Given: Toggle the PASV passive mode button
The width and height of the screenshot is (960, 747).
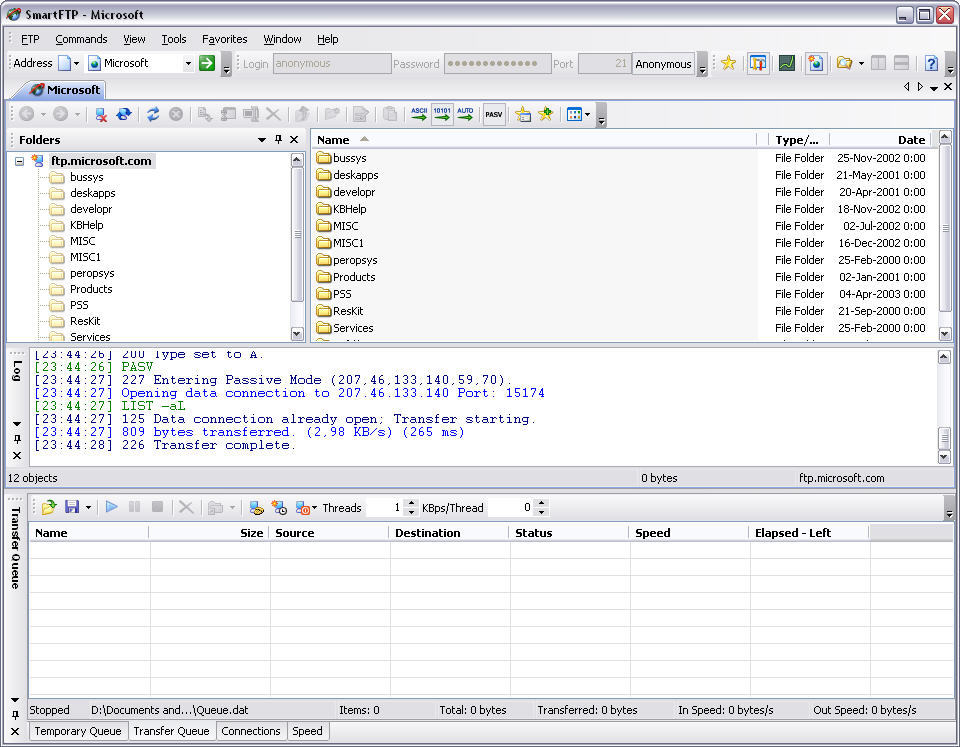Looking at the screenshot, I should [493, 114].
